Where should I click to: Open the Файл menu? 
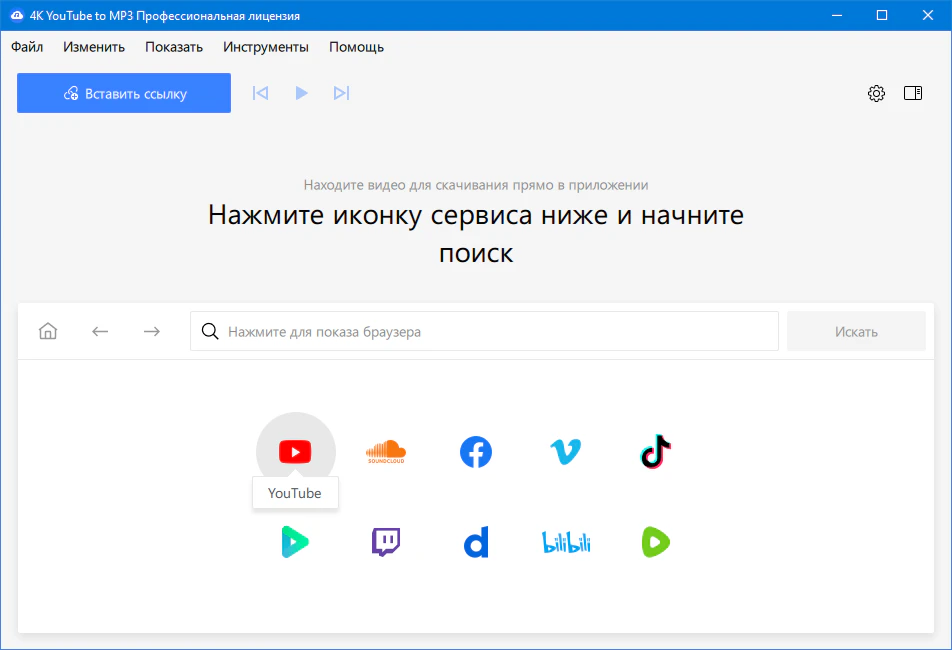27,47
